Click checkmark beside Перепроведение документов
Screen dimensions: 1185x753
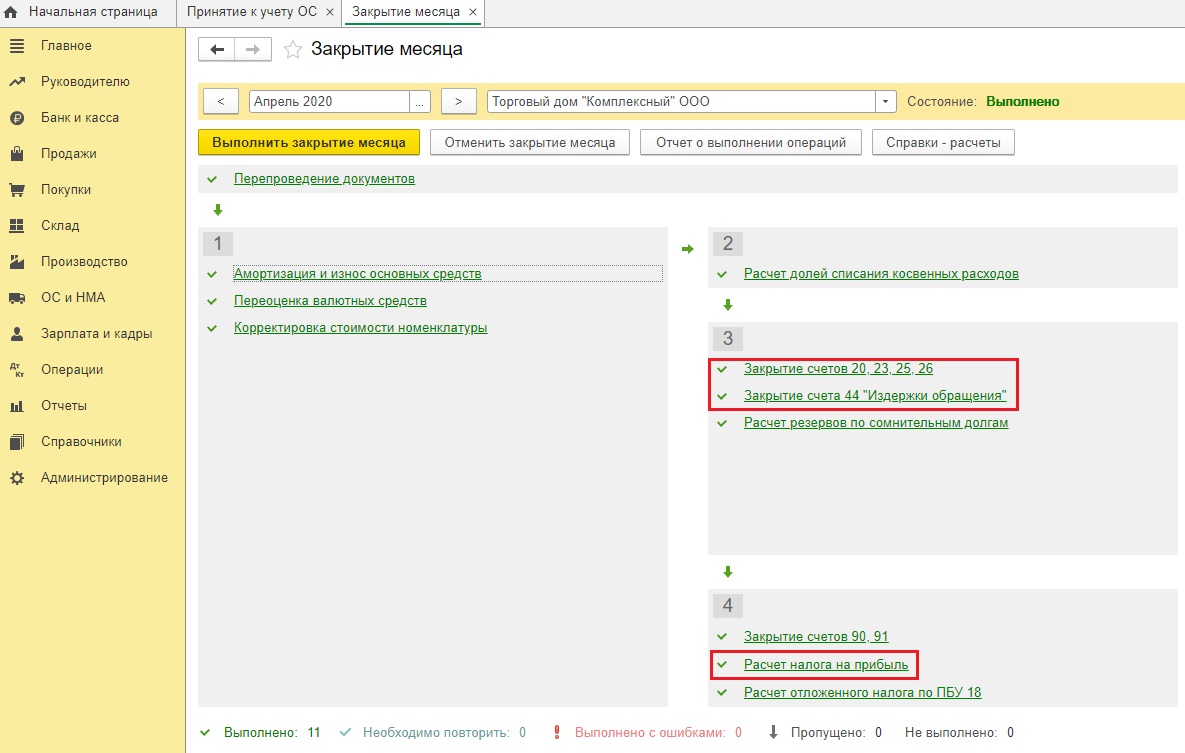click(x=212, y=179)
